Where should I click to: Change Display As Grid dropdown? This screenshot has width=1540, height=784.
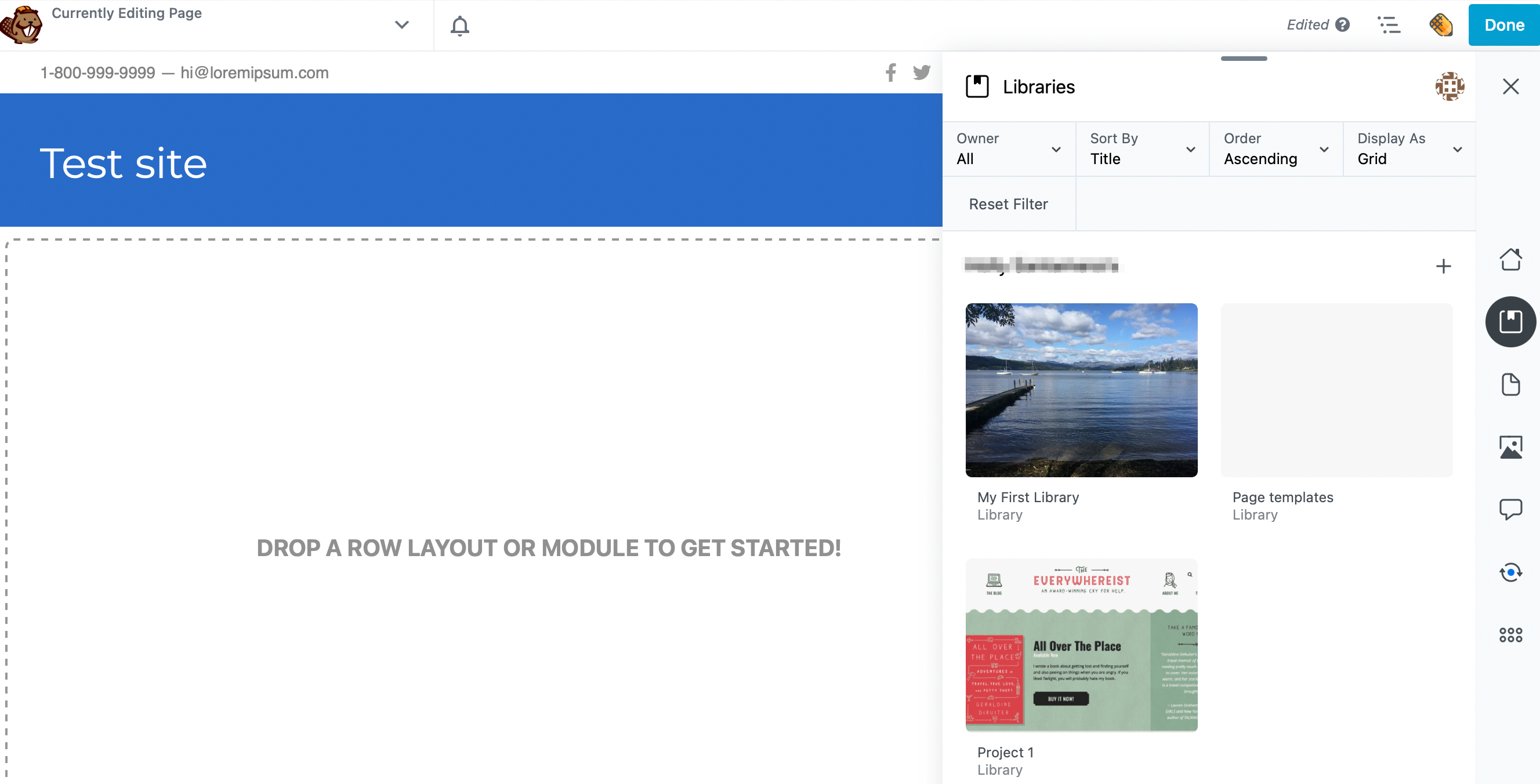1409,149
